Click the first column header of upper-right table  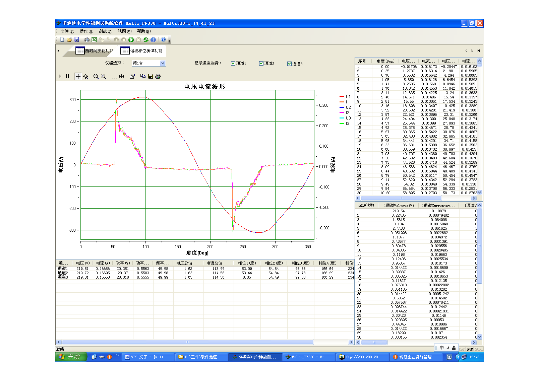pyautogui.click(x=362, y=61)
